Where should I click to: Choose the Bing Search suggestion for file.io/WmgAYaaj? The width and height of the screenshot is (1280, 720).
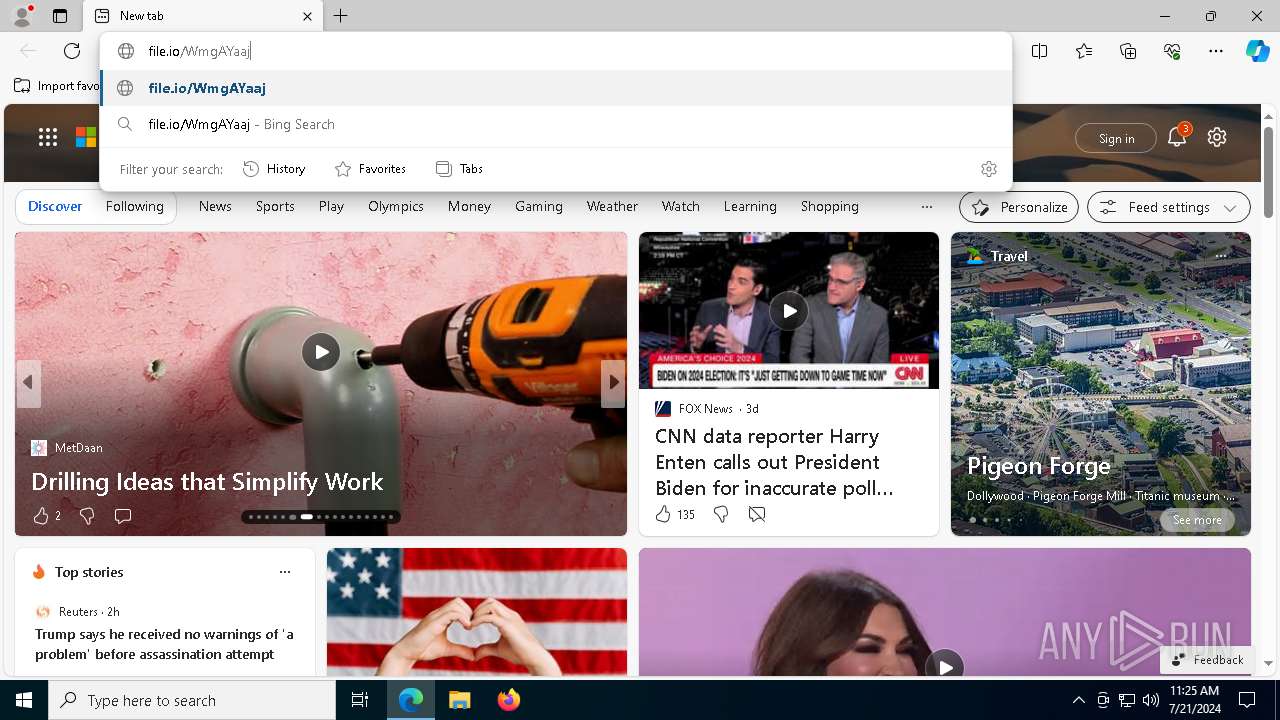[556, 124]
